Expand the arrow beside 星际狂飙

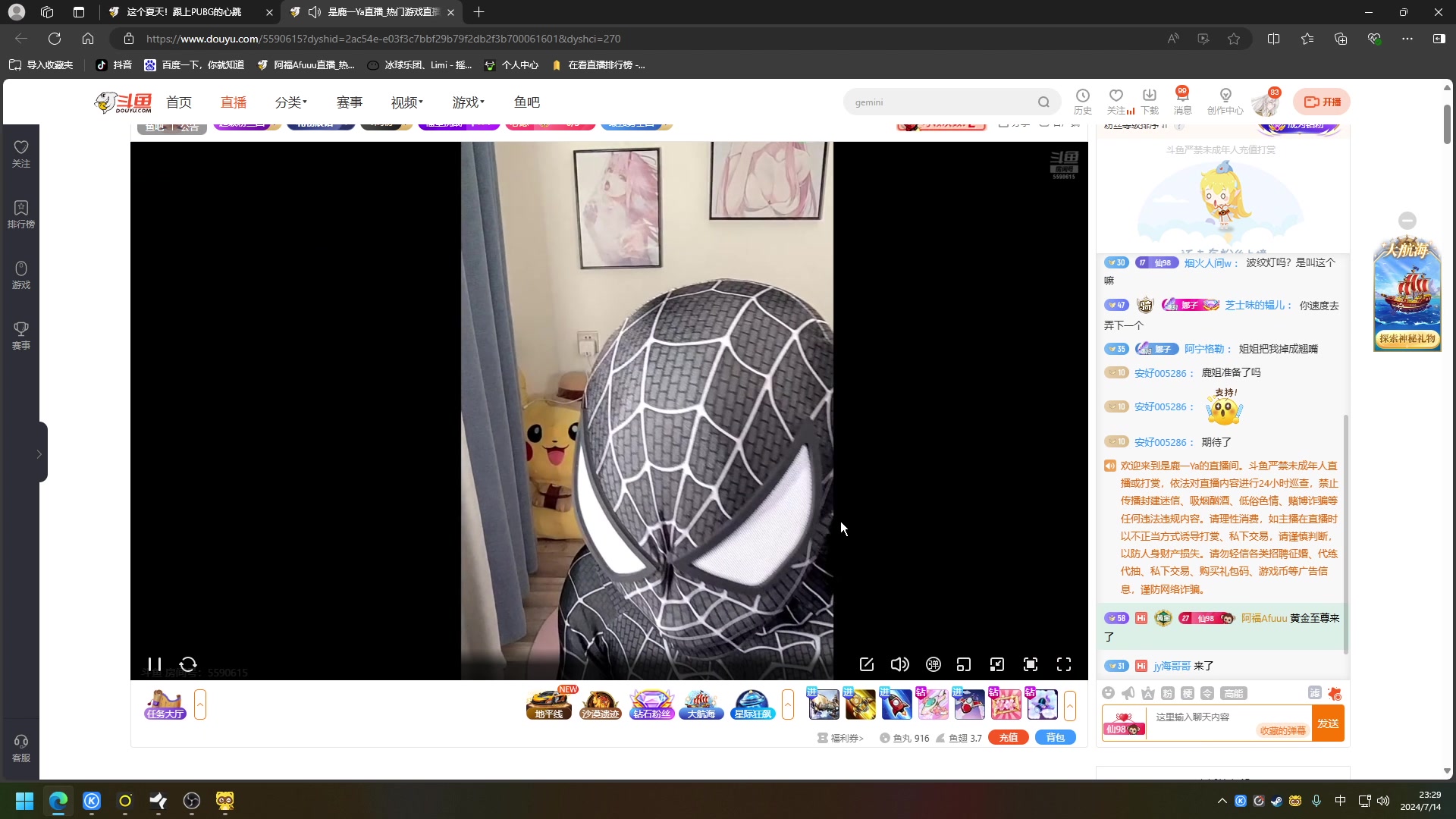[788, 704]
